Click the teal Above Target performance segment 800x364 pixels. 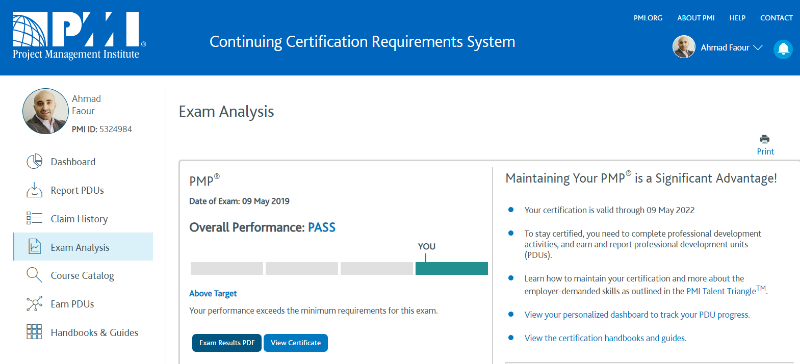click(452, 269)
